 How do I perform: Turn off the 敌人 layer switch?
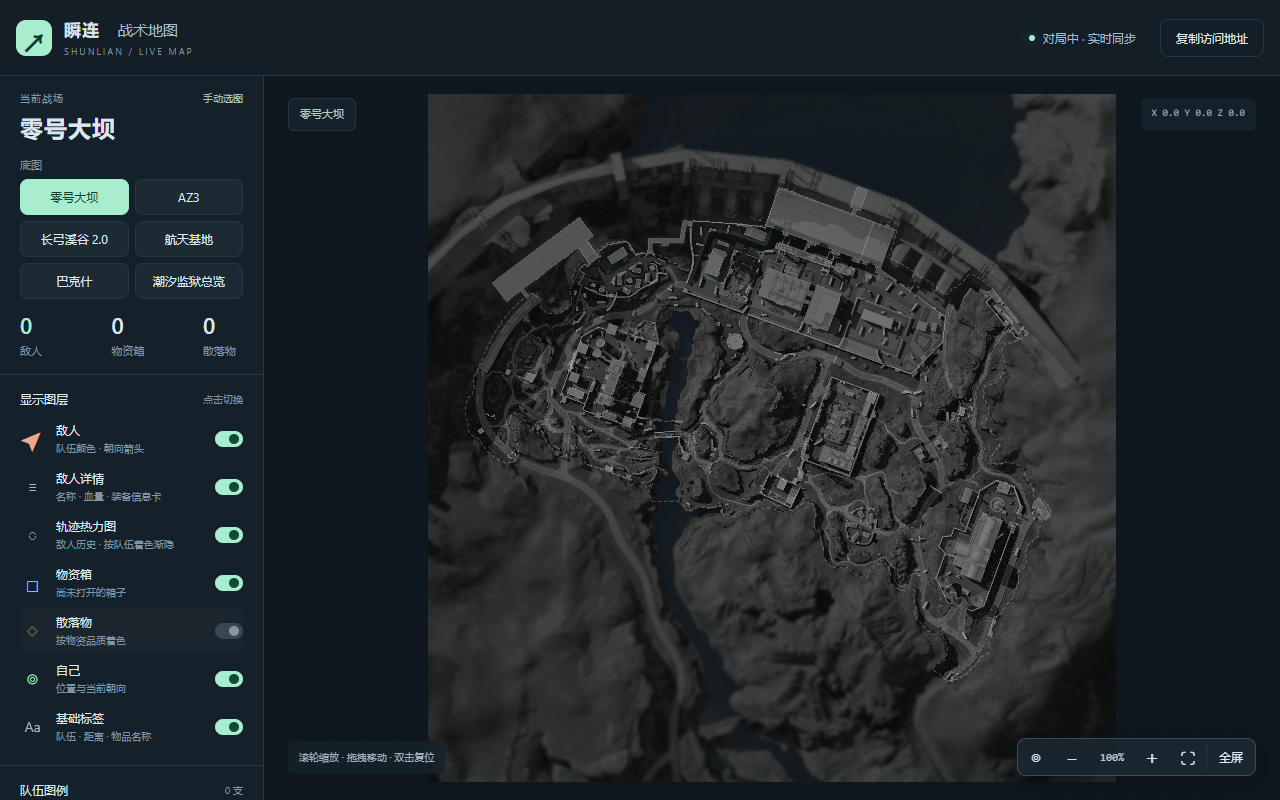coord(229,439)
